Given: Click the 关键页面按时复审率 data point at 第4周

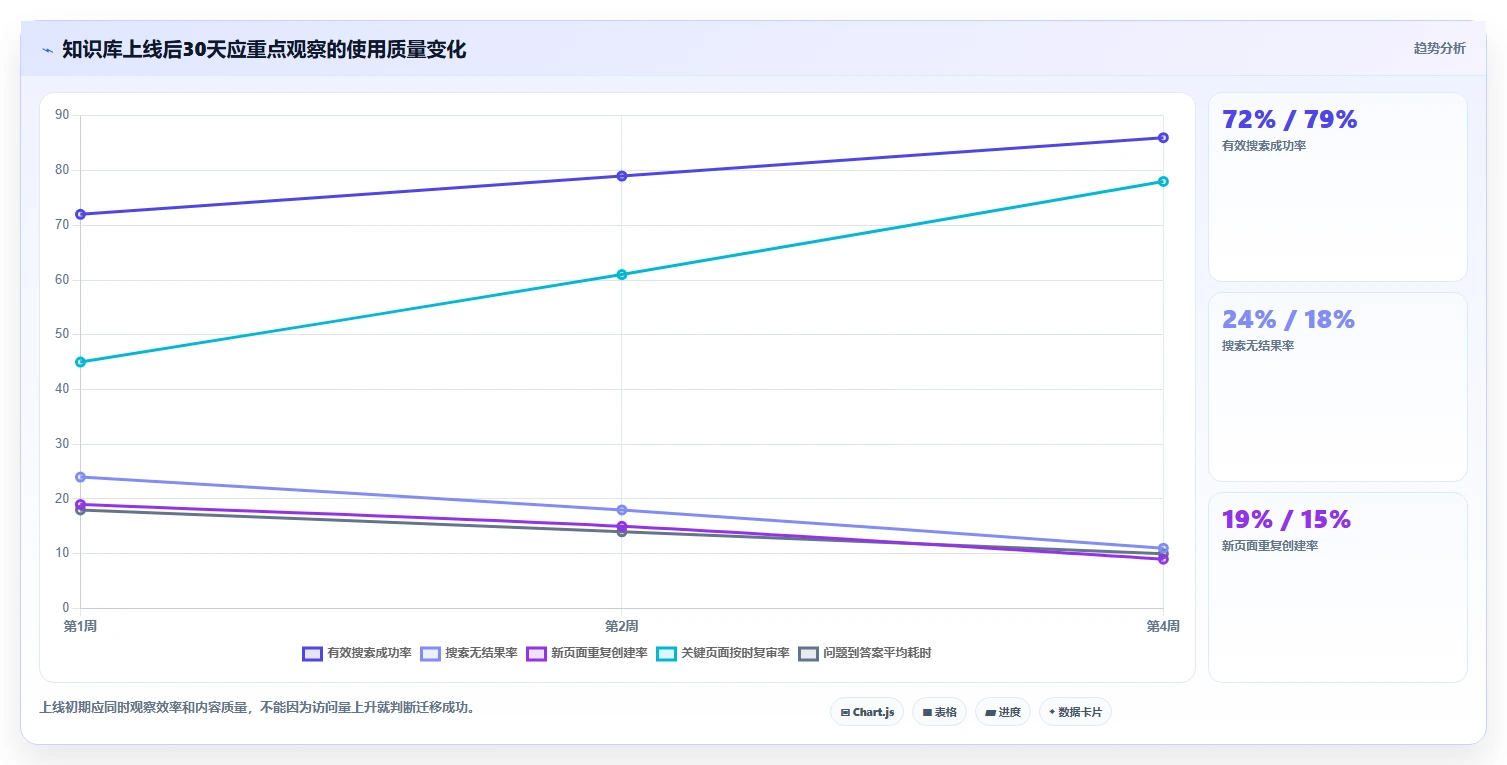Looking at the screenshot, I should point(1163,181).
